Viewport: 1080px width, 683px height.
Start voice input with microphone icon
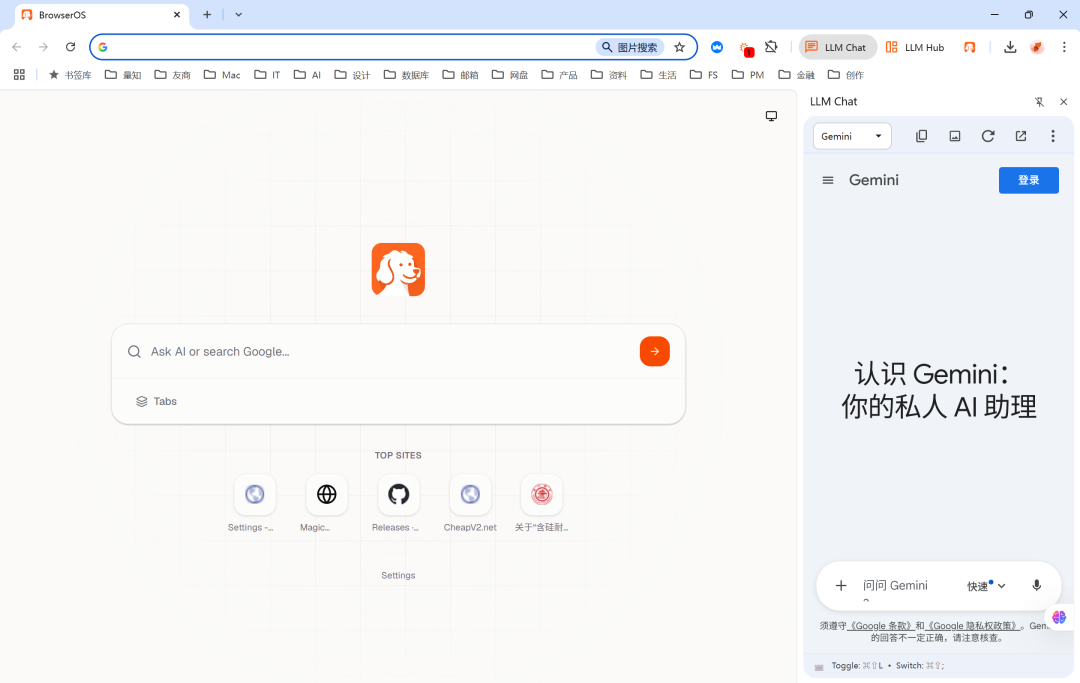[1036, 586]
